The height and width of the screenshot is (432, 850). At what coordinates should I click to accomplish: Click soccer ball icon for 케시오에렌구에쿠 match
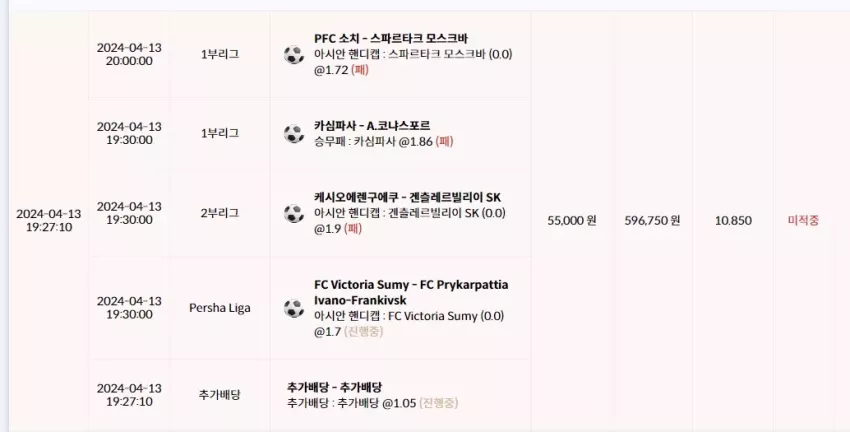[294, 214]
